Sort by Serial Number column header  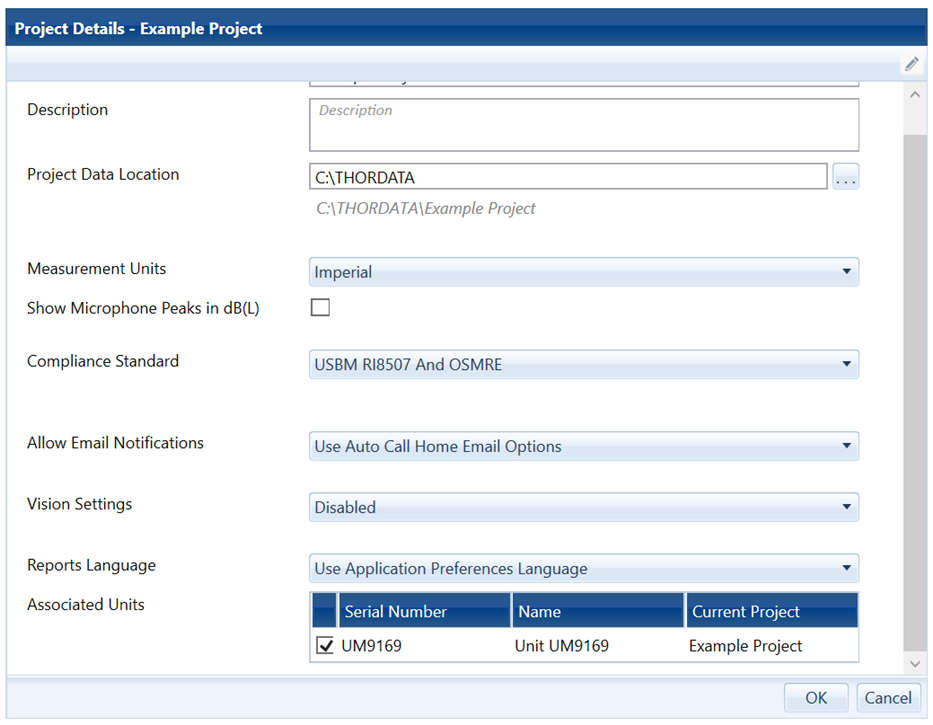424,611
